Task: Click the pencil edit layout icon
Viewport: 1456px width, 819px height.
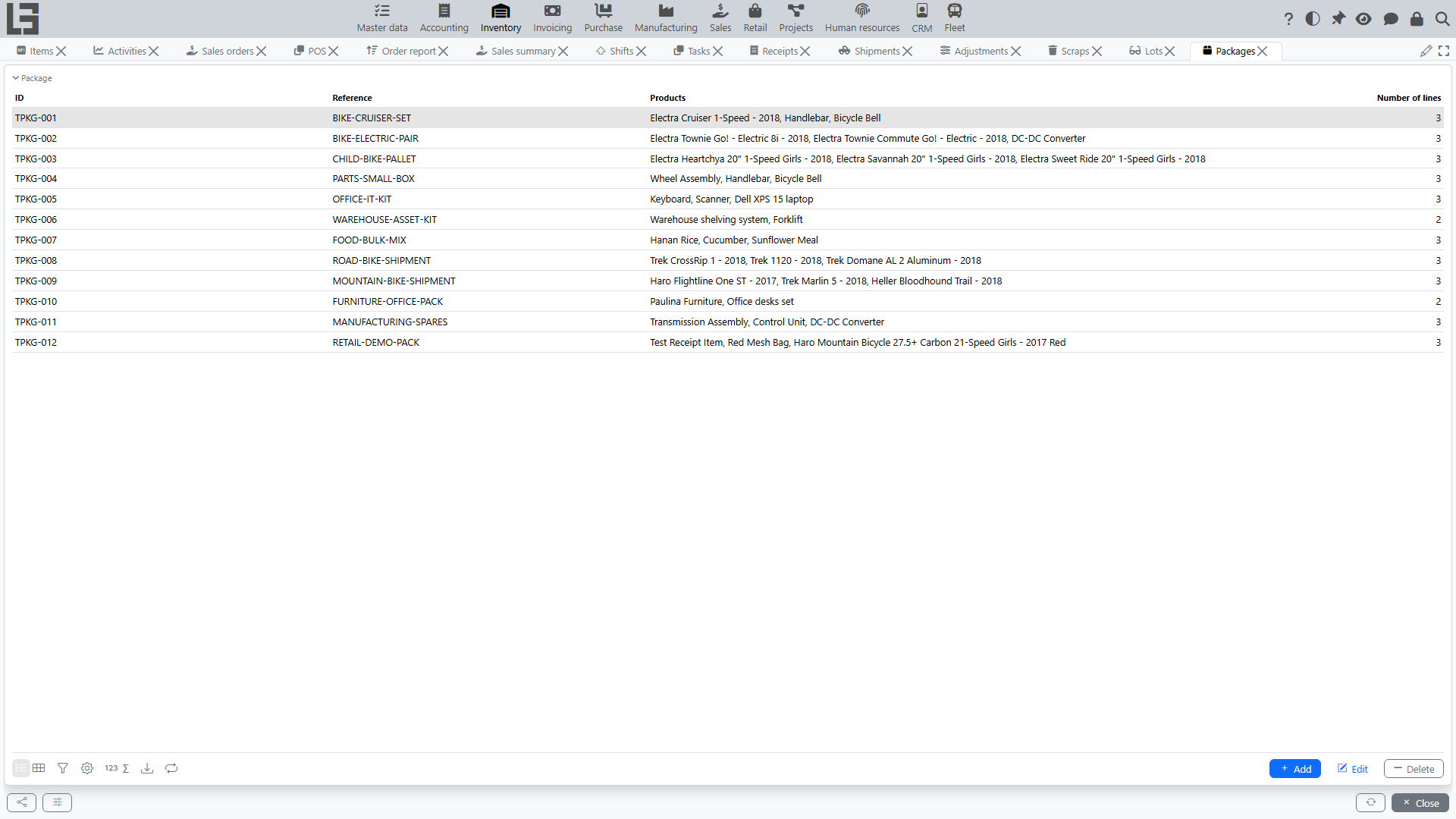Action: click(1426, 51)
